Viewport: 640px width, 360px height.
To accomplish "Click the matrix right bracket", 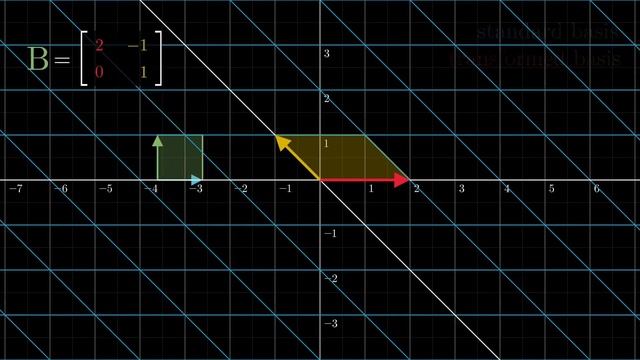I will [158, 58].
